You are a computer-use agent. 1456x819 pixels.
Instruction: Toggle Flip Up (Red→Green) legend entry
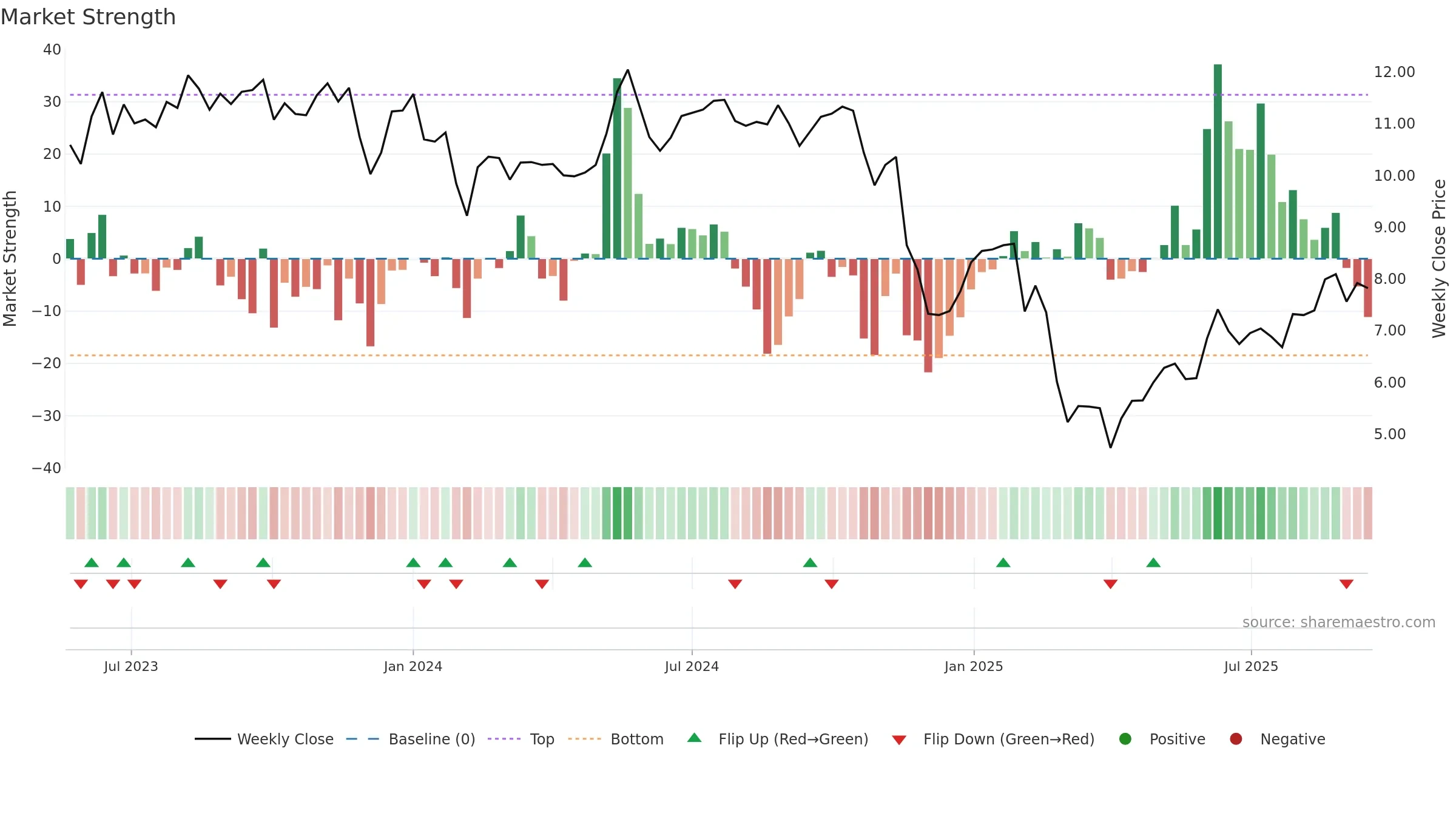[778, 739]
